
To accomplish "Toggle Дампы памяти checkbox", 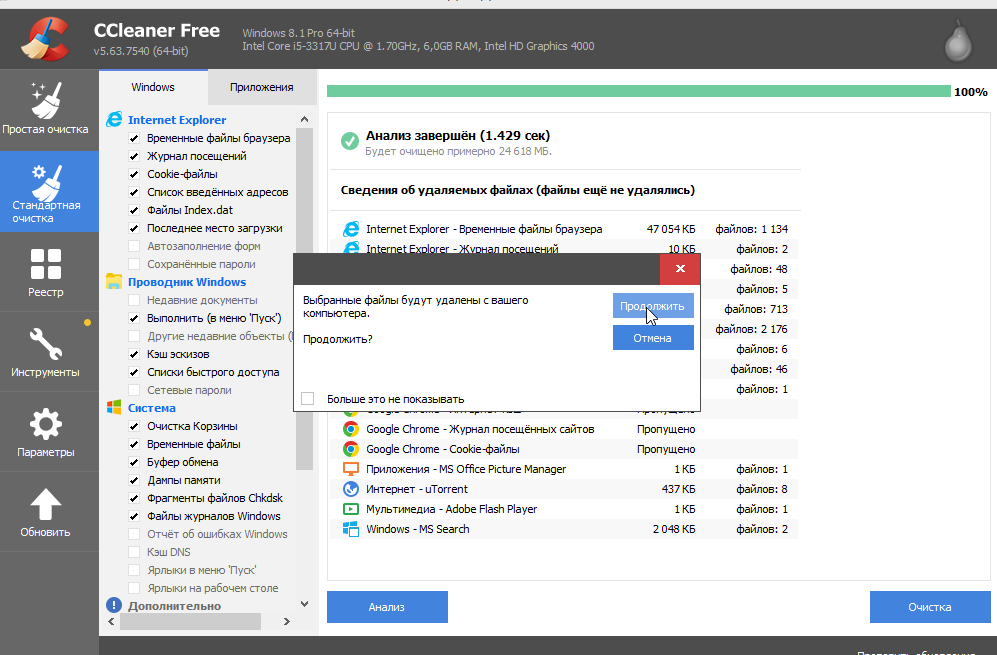I will click(134, 480).
